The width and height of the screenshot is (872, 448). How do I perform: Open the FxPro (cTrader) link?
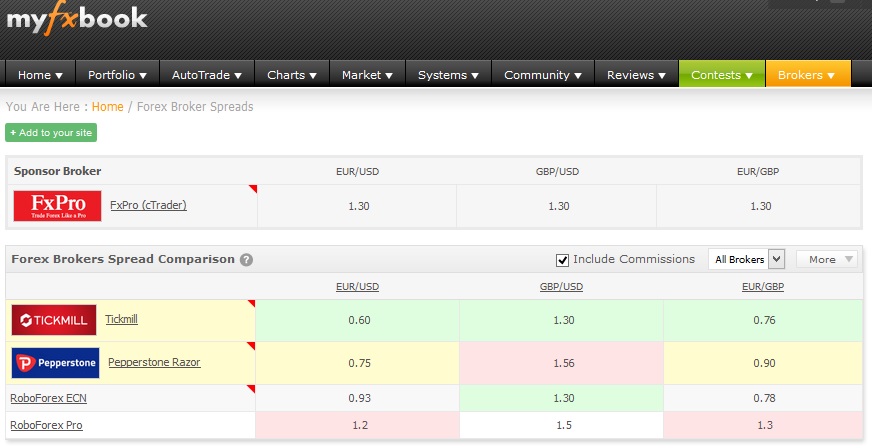pos(148,205)
